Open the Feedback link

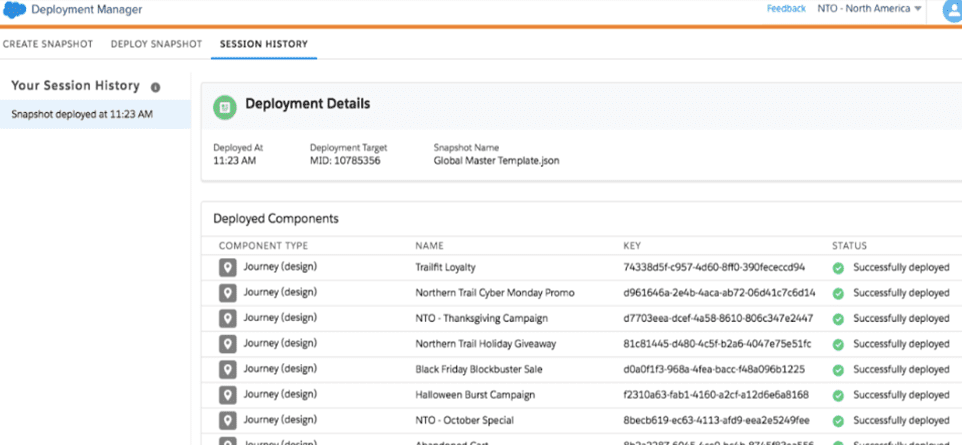(x=786, y=9)
